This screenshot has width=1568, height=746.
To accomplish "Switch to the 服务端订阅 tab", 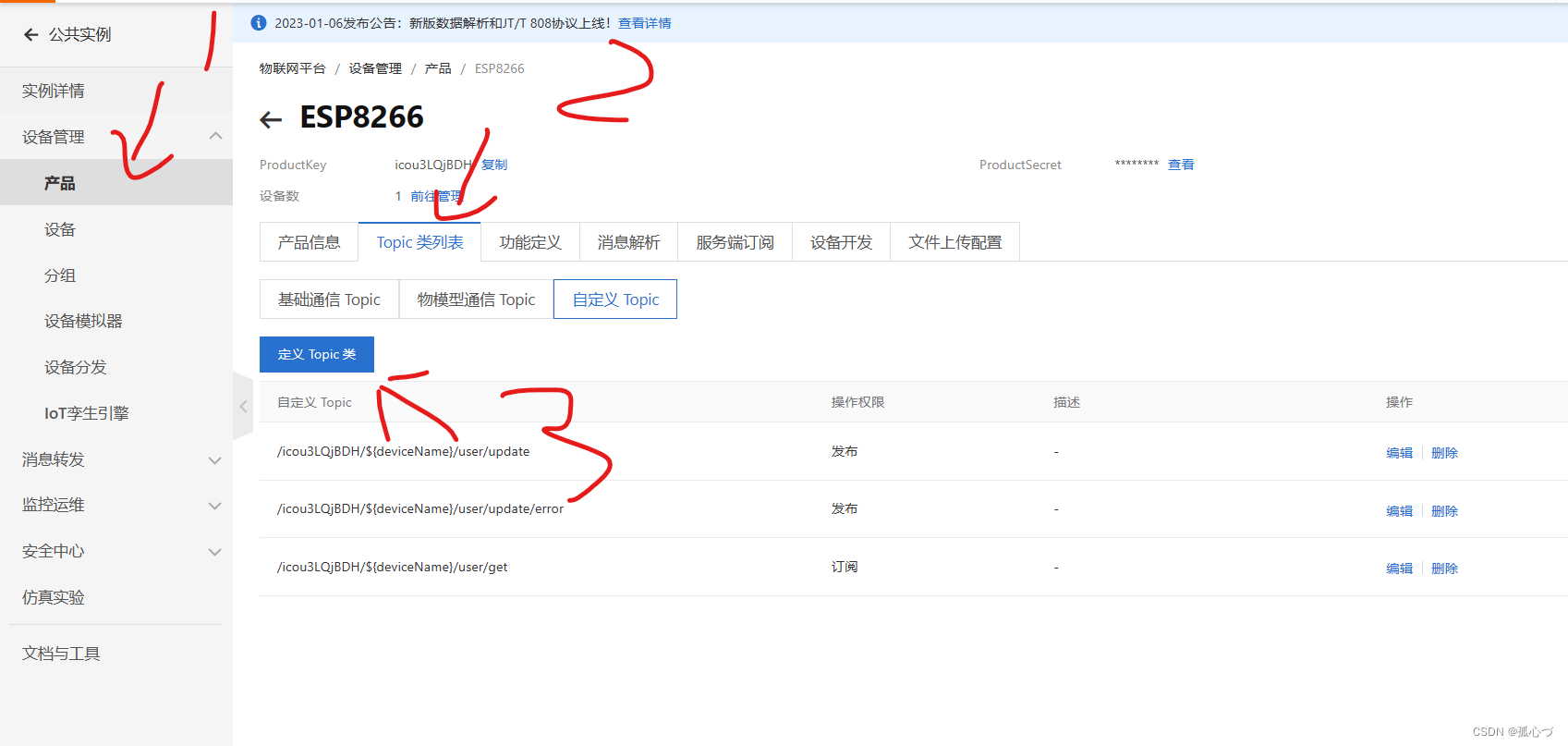I will 735,242.
